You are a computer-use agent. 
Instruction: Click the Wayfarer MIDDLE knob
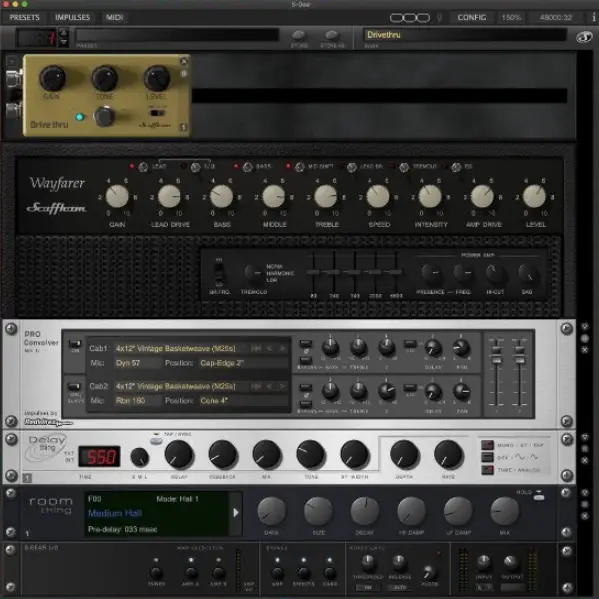click(274, 196)
